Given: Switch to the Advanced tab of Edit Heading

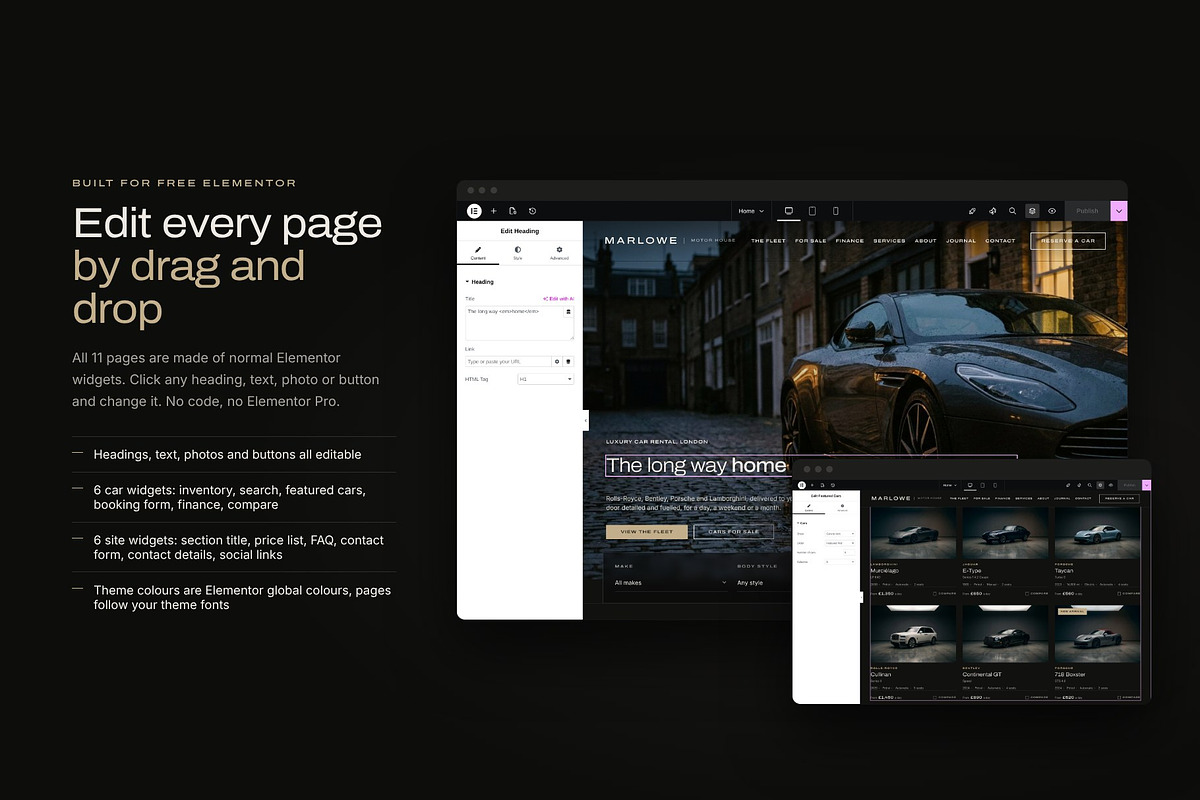Looking at the screenshot, I should pyautogui.click(x=559, y=253).
